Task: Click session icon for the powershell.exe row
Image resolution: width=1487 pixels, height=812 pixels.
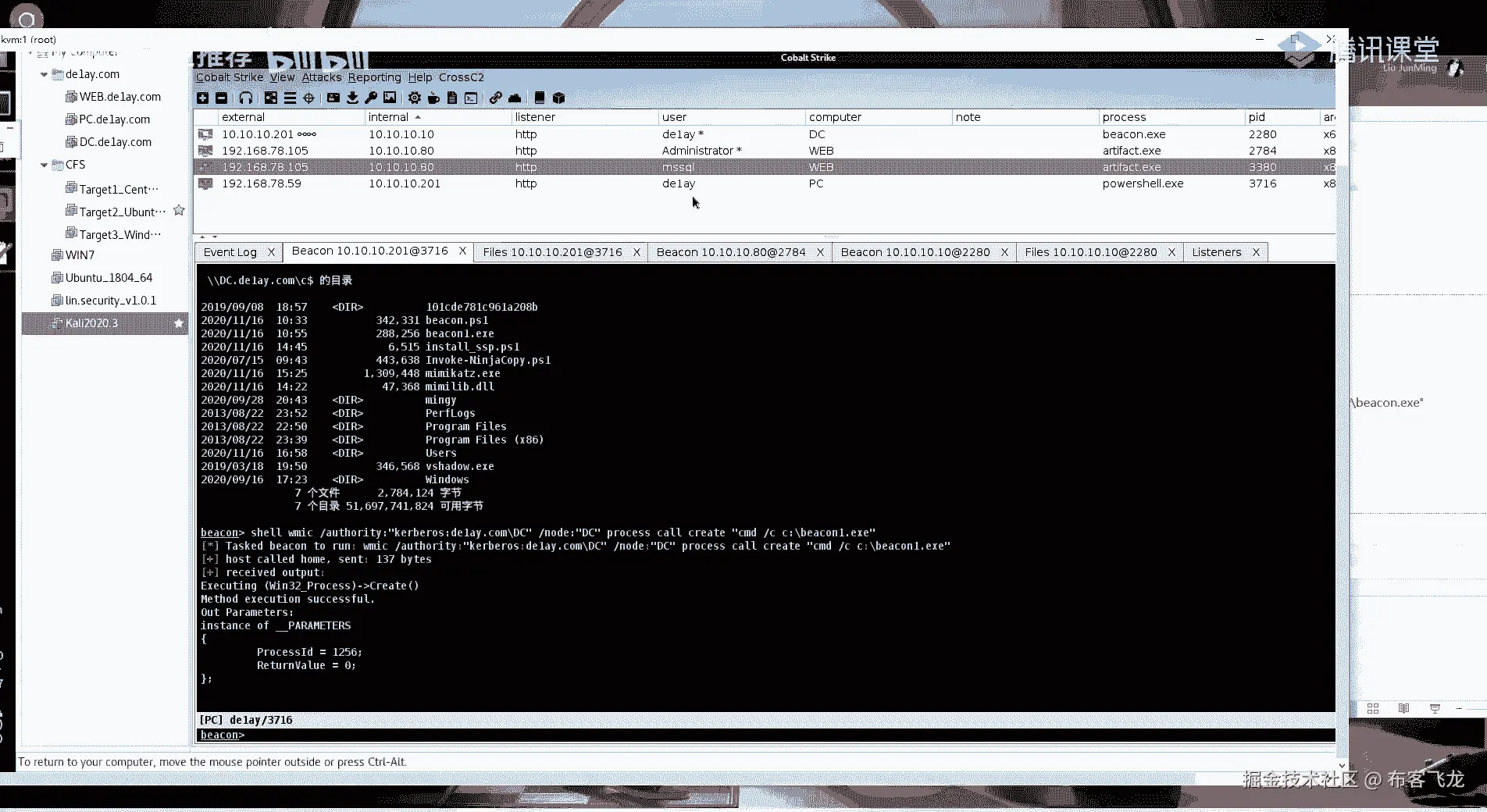Action: click(x=205, y=183)
